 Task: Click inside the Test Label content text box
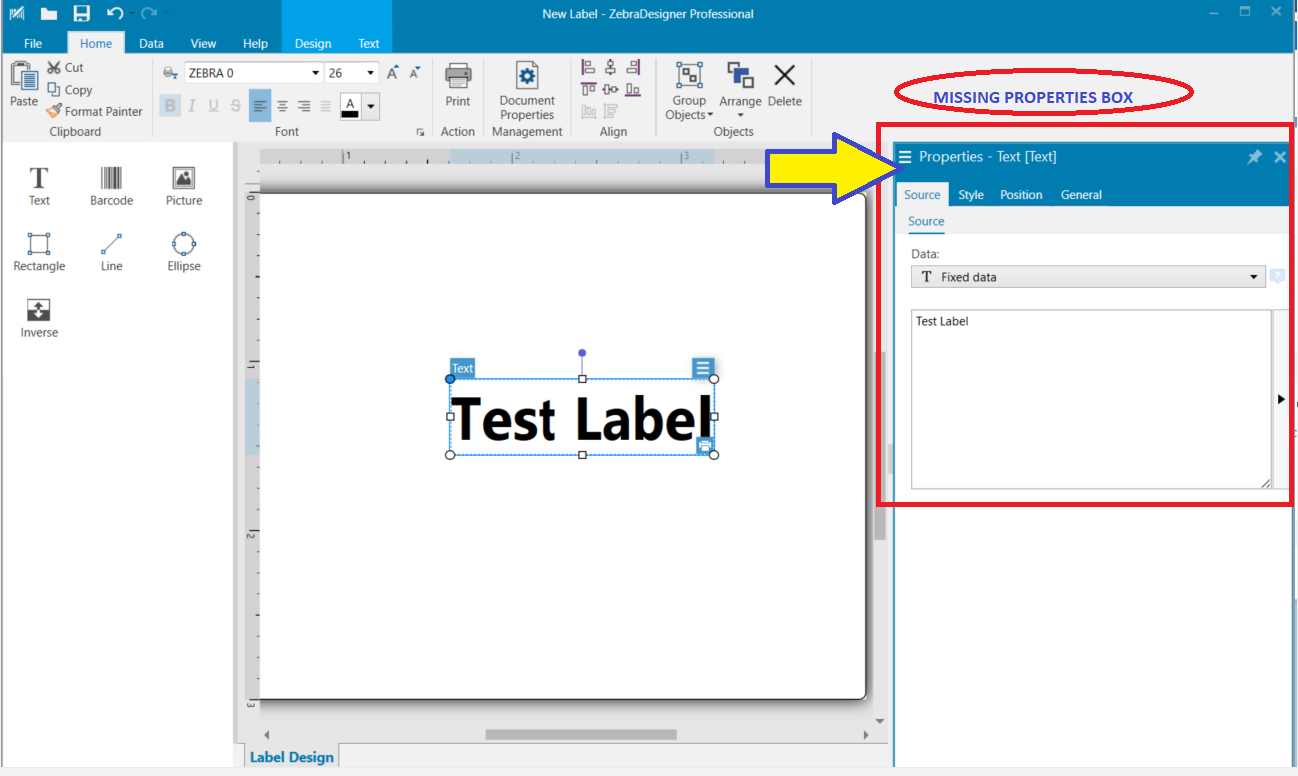click(x=1091, y=399)
